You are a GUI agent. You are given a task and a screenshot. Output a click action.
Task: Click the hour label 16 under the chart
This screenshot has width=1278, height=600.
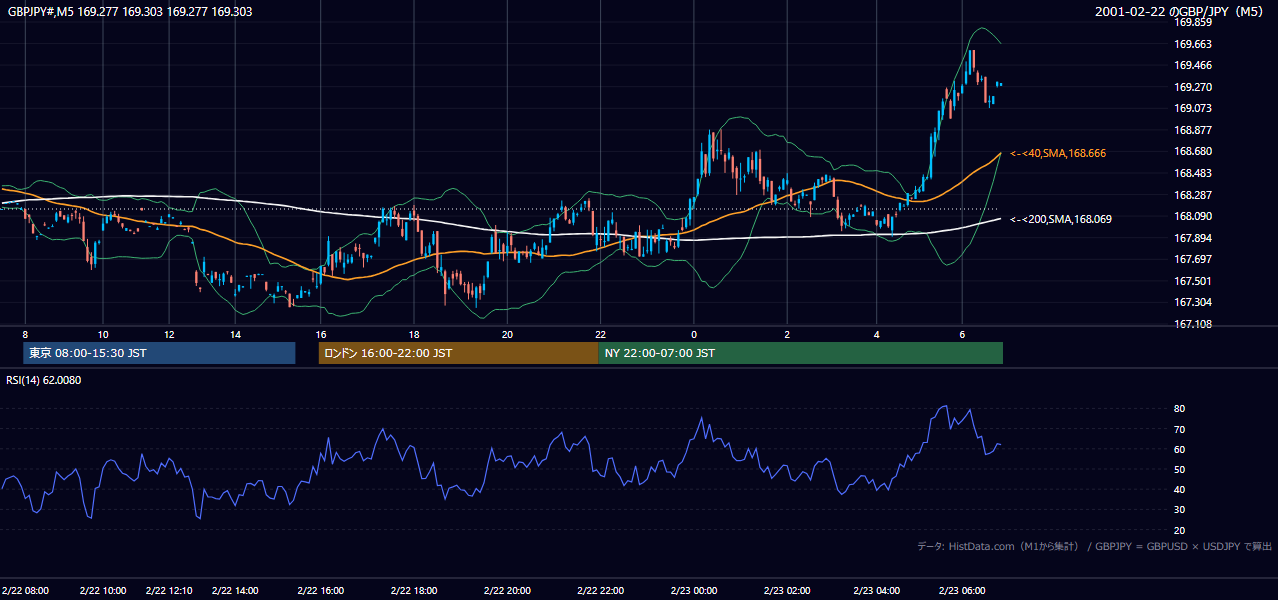(321, 334)
